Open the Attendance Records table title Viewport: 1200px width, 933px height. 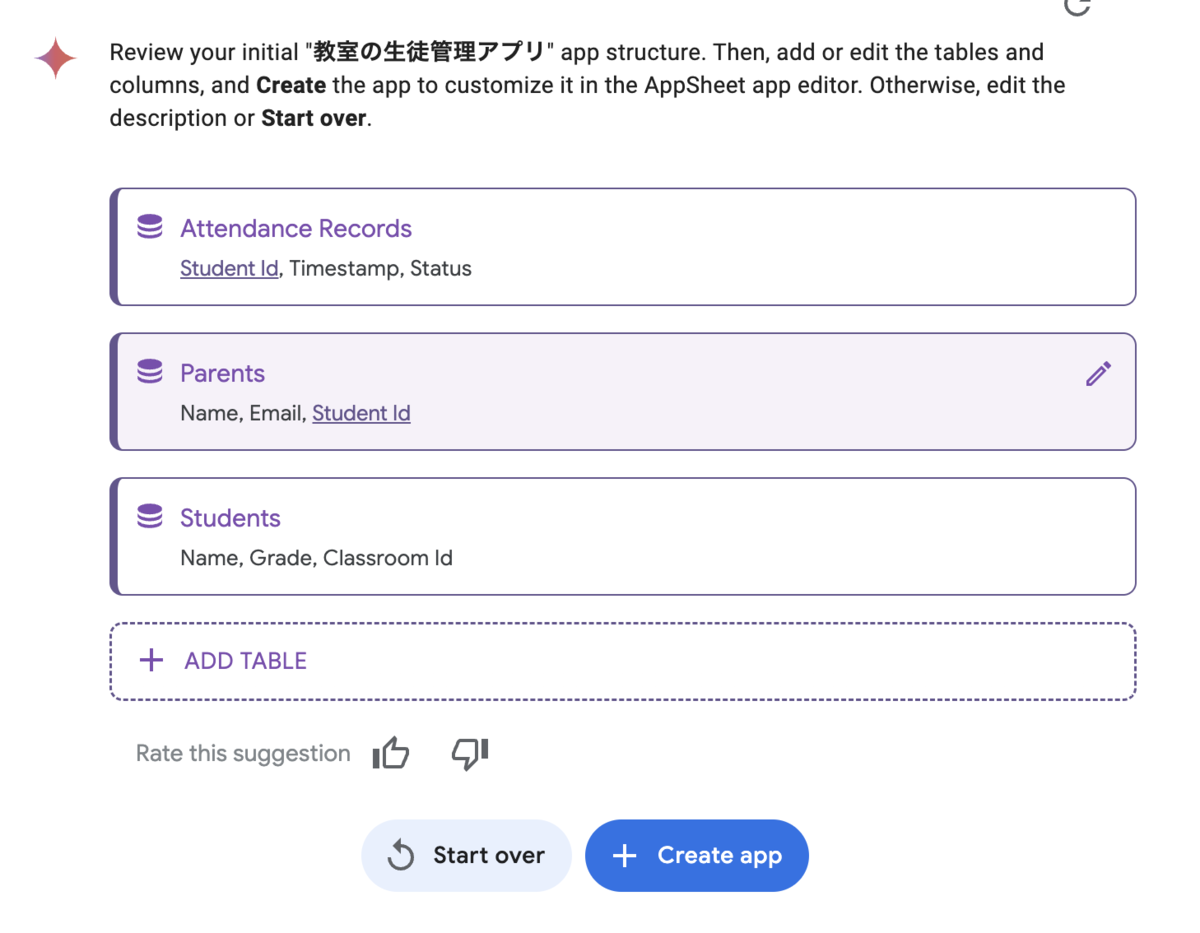[x=296, y=229]
